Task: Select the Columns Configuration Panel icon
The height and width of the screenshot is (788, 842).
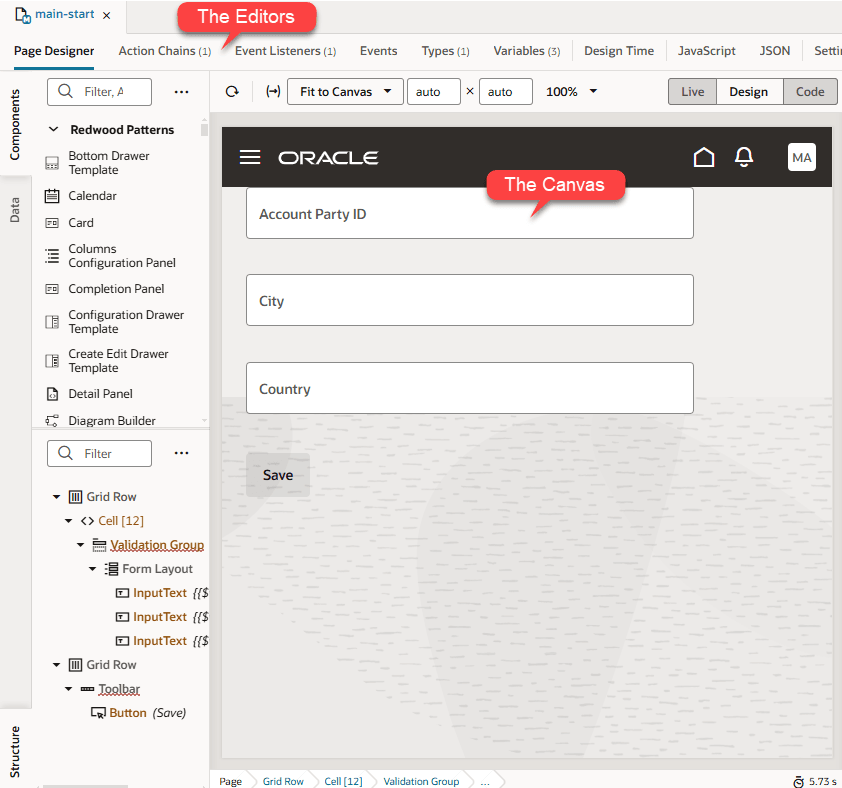Action: pyautogui.click(x=52, y=256)
